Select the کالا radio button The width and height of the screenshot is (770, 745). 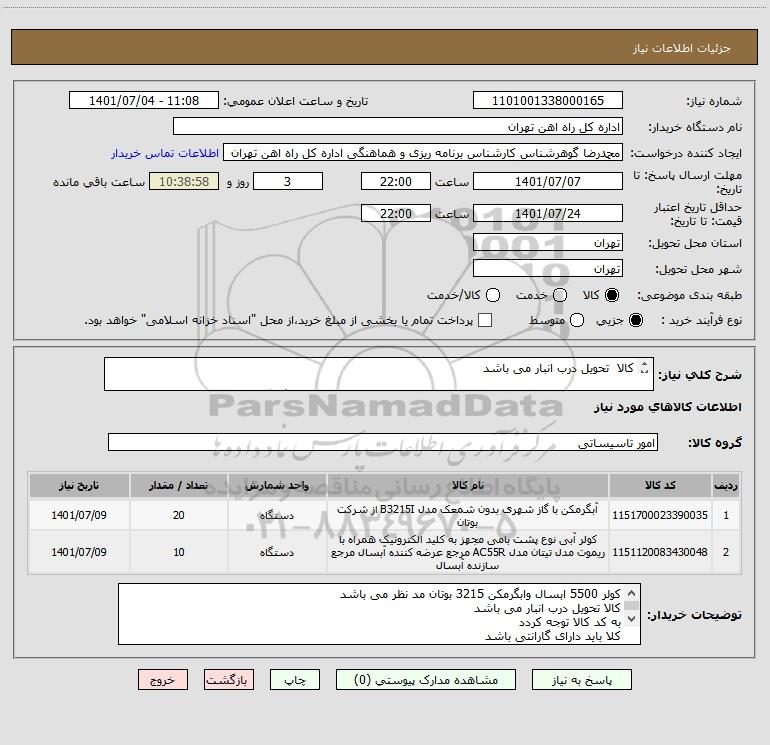tap(612, 295)
